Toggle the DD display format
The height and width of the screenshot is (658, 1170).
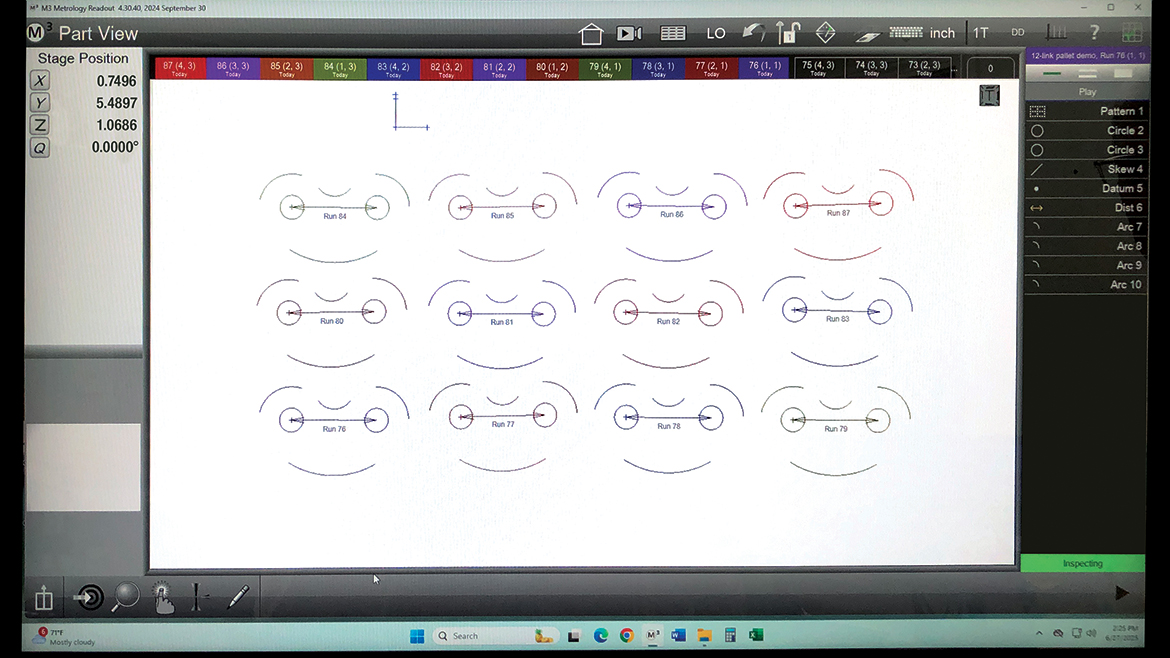(x=1018, y=33)
